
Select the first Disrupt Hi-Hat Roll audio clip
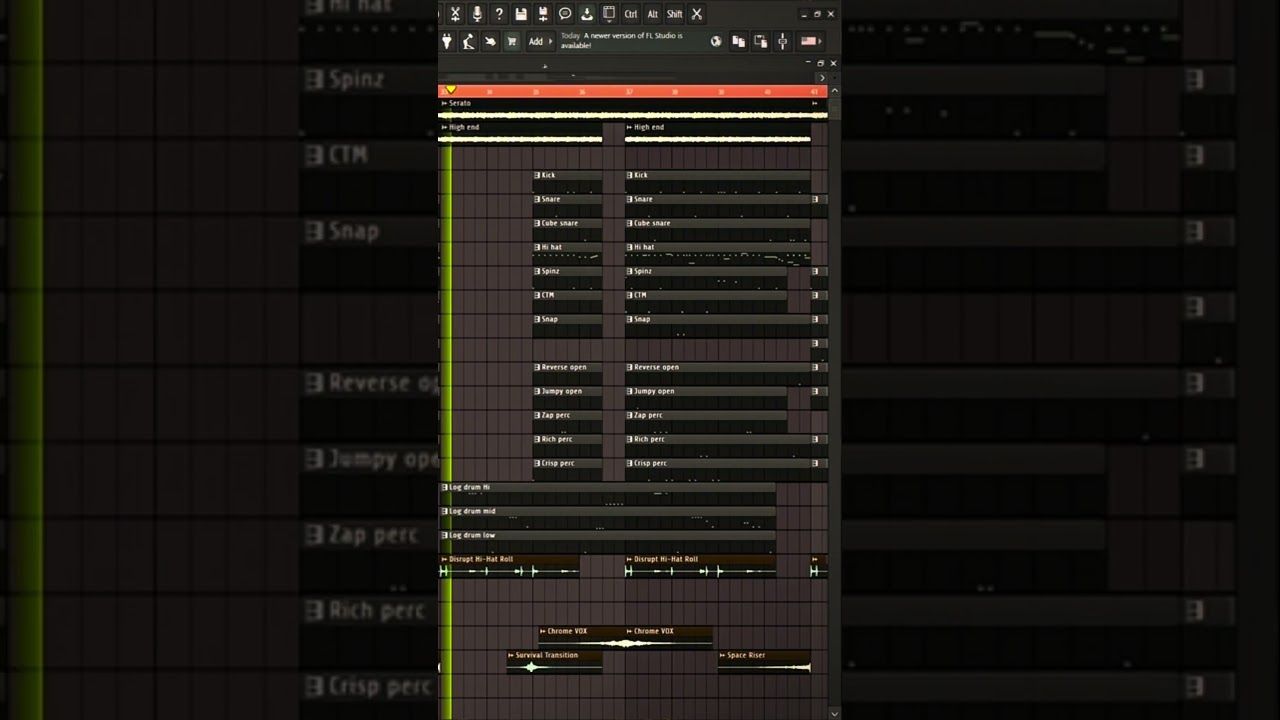point(509,566)
